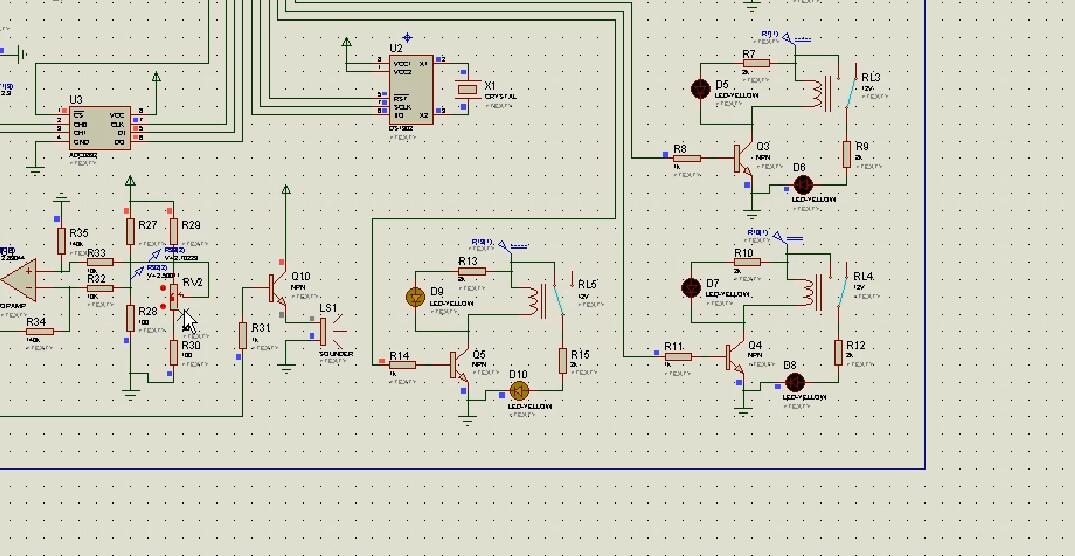This screenshot has width=1075, height=556.
Task: Select the dark LED D5
Action: click(701, 89)
